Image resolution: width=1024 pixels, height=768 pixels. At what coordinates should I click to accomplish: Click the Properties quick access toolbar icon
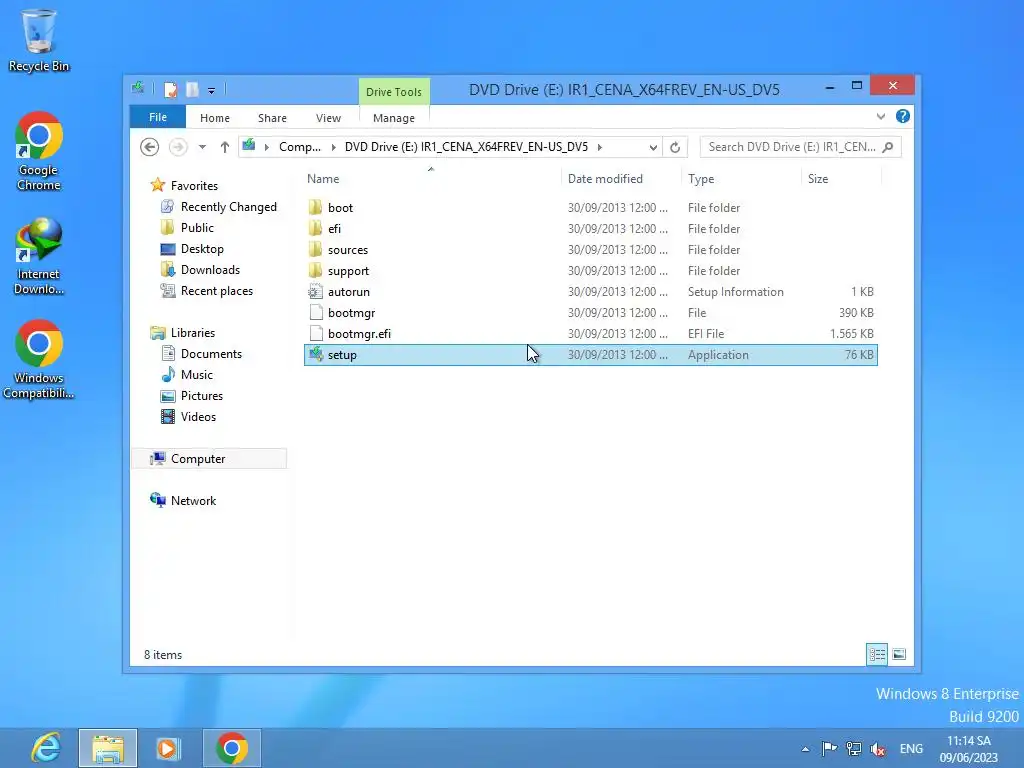click(x=170, y=89)
